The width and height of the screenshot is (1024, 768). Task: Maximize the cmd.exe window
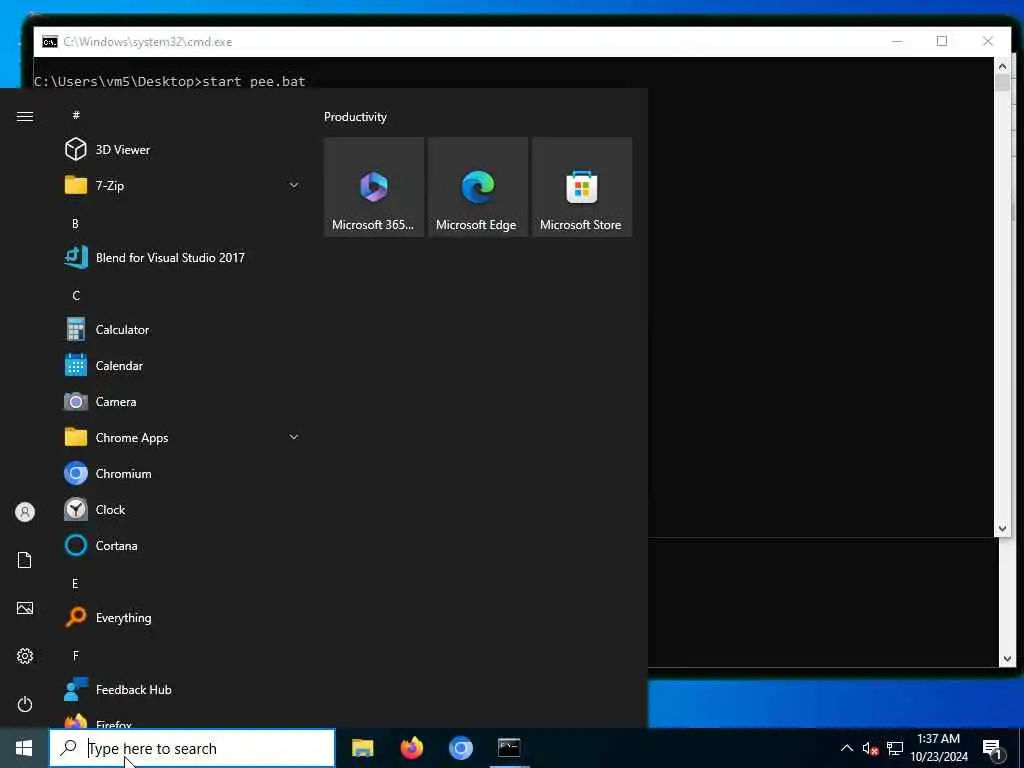942,41
